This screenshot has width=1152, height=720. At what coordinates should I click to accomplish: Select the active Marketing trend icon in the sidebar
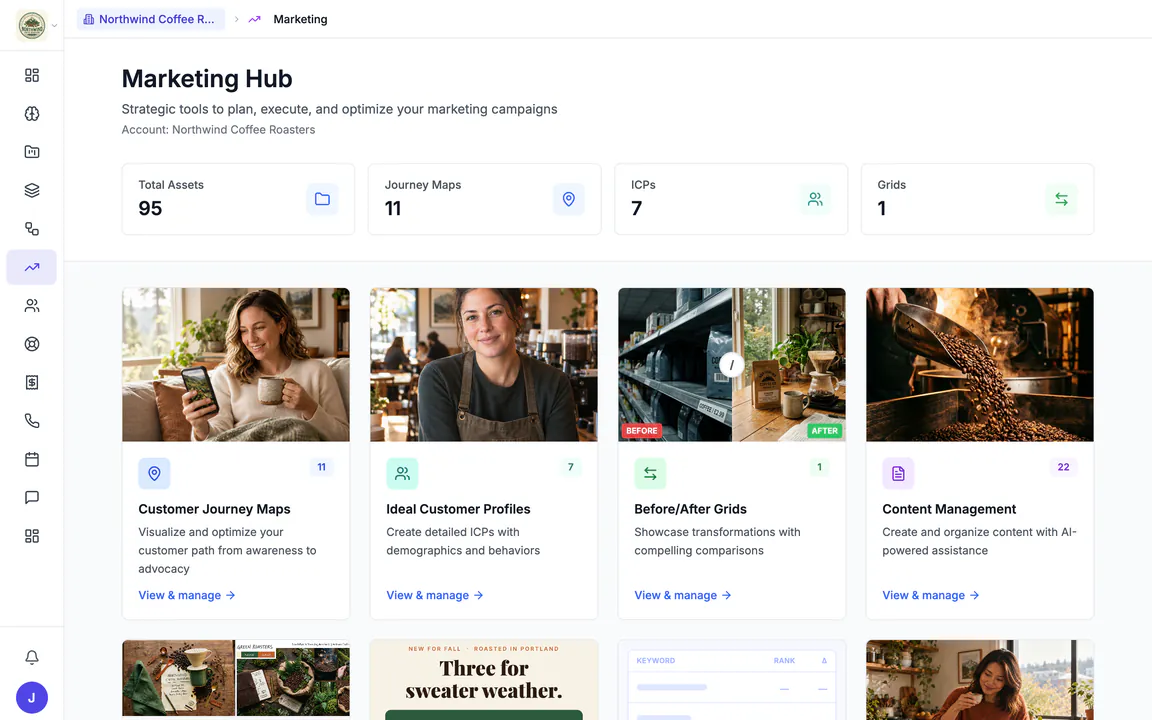(x=32, y=267)
